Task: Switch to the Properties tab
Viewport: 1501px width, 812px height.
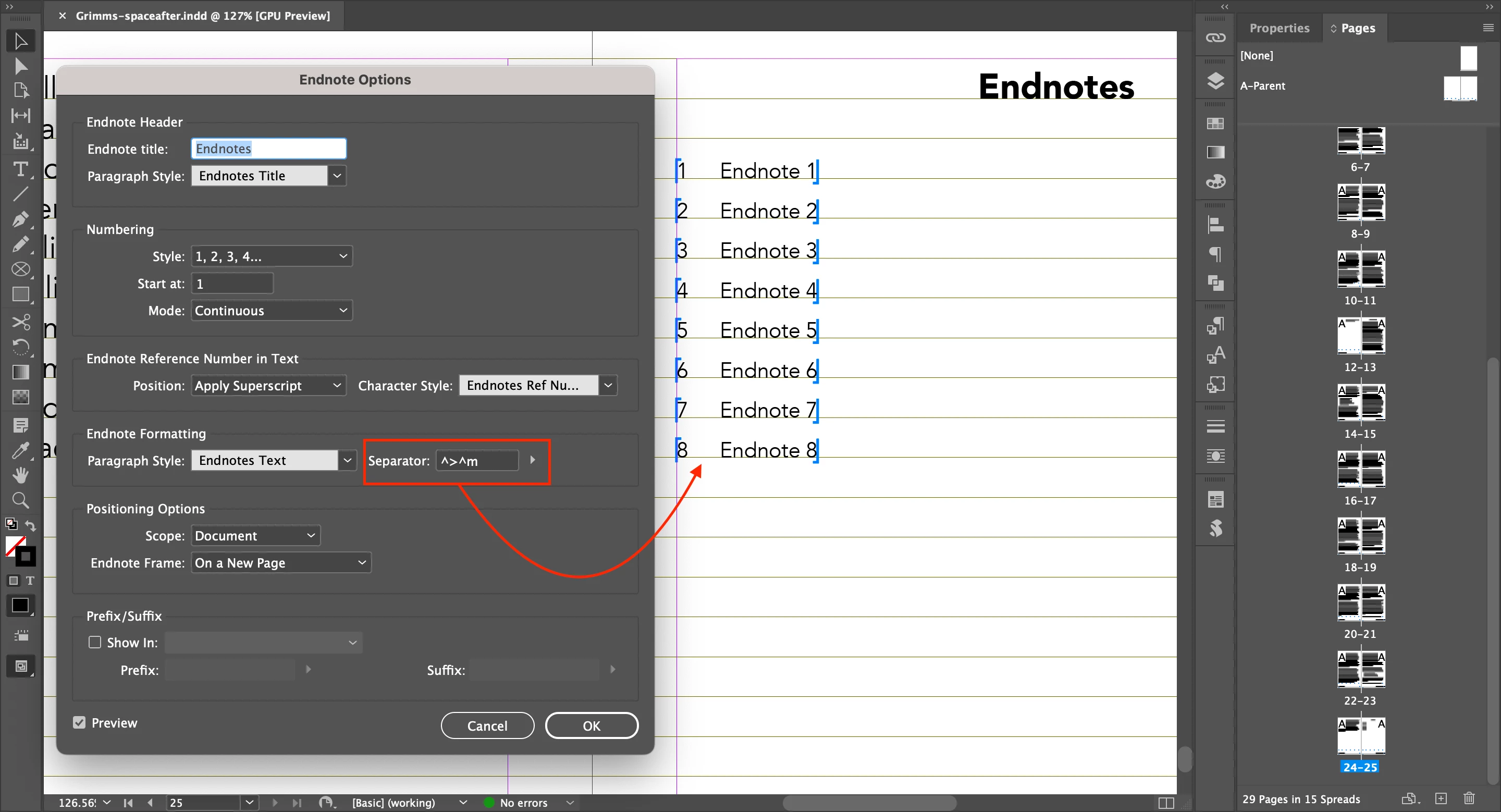Action: pyautogui.click(x=1279, y=28)
